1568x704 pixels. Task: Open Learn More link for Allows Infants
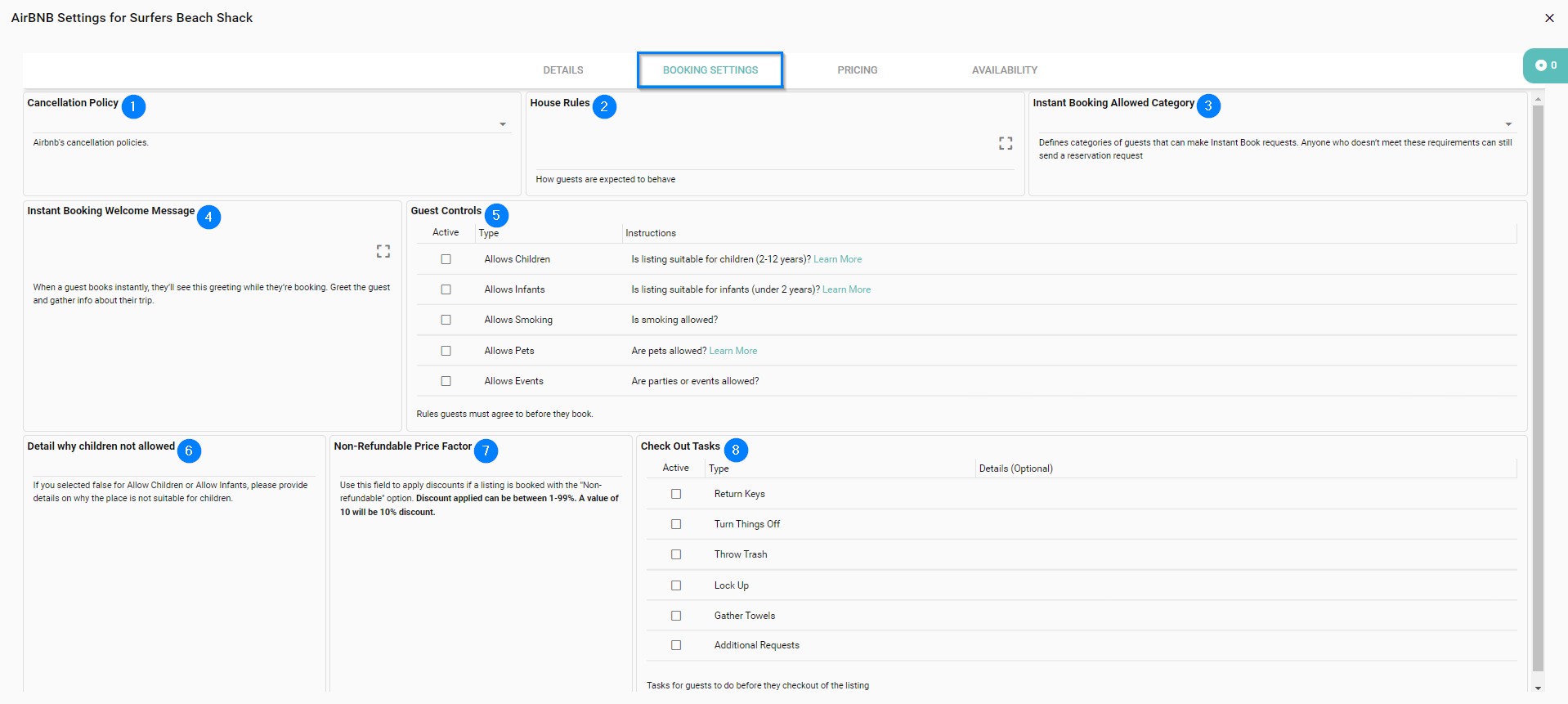[x=846, y=289]
